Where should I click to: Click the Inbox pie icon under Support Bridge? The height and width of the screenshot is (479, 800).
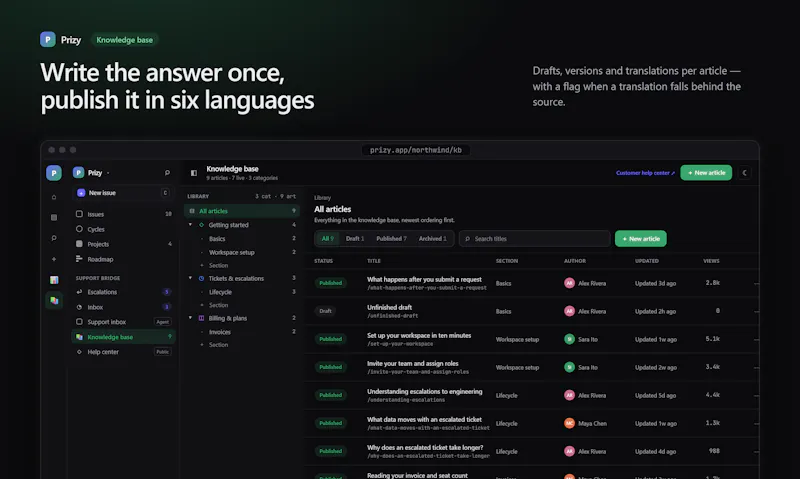click(x=79, y=307)
